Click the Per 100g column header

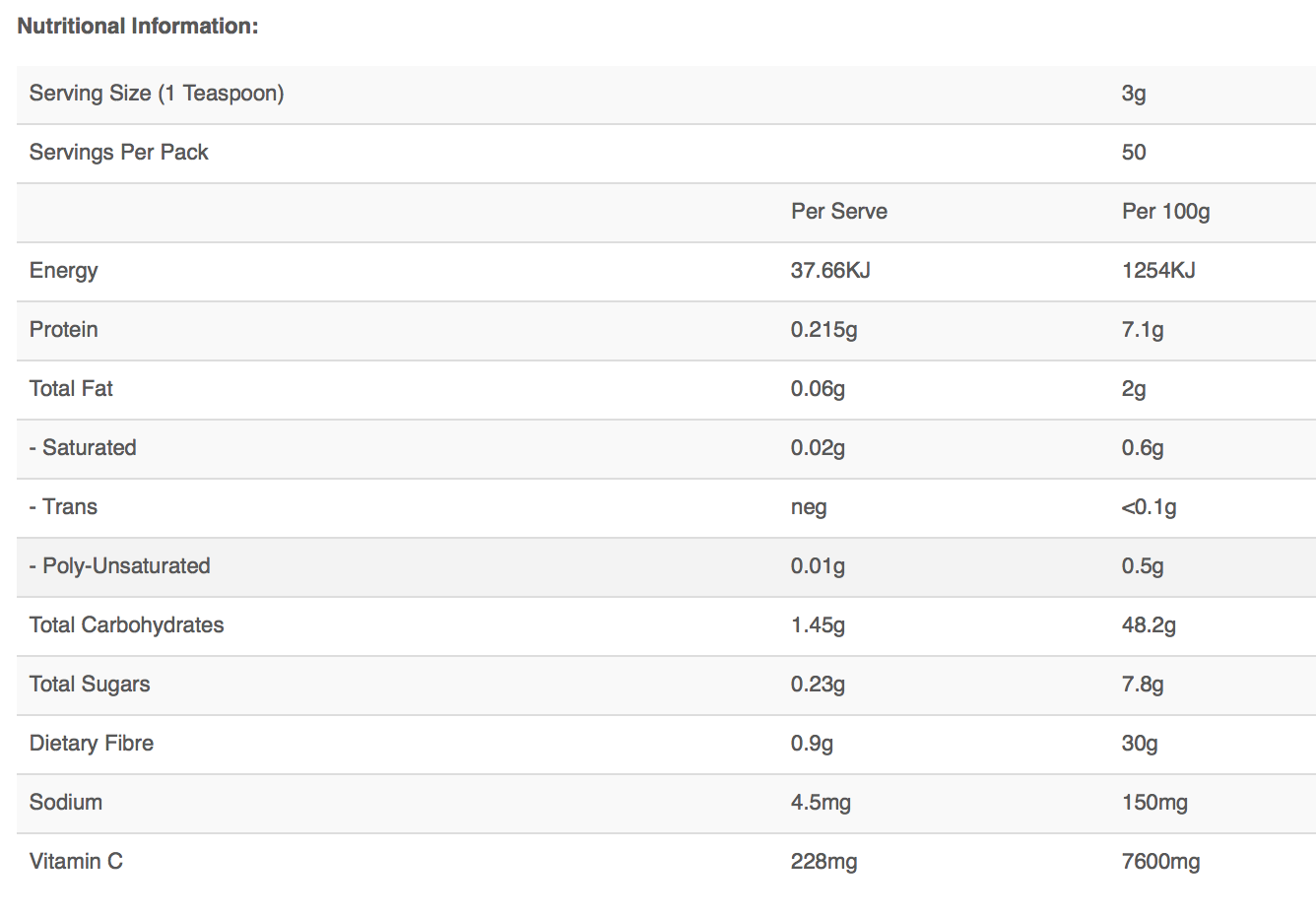click(x=1165, y=212)
